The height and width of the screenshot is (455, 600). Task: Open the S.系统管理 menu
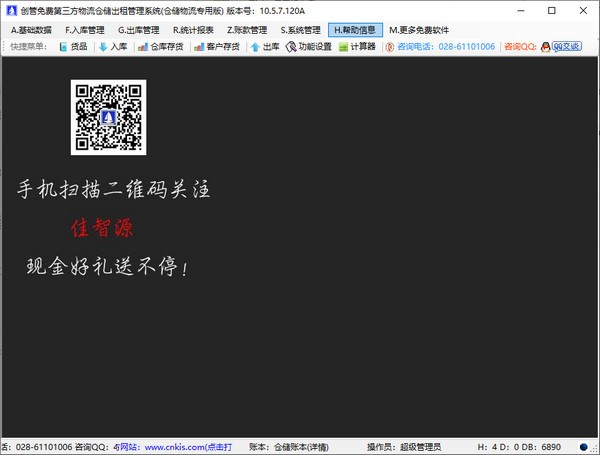300,30
